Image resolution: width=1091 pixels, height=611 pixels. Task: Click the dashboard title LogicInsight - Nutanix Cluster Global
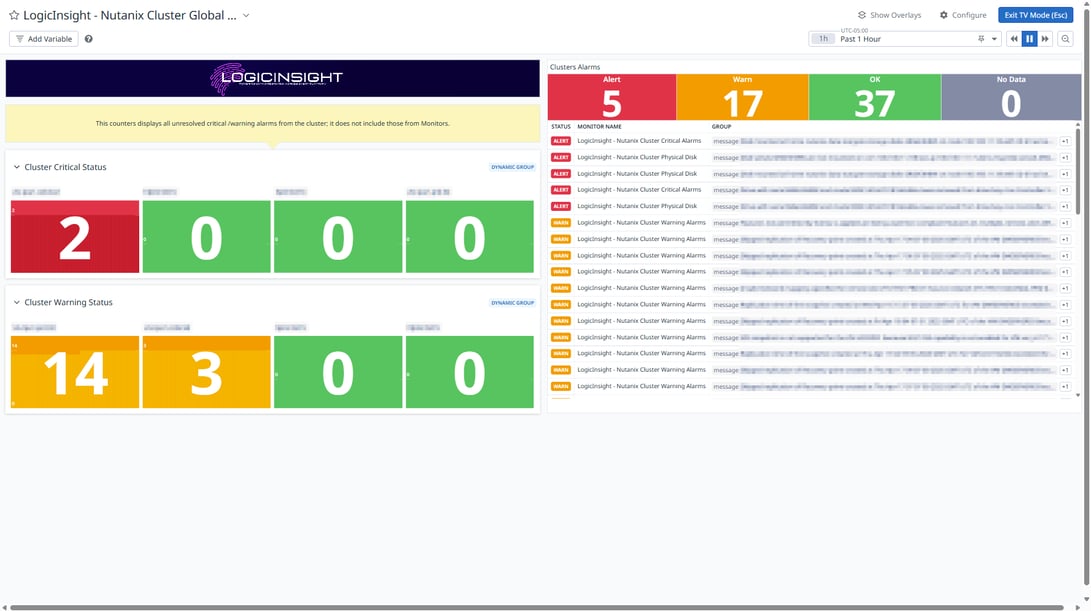pos(129,15)
